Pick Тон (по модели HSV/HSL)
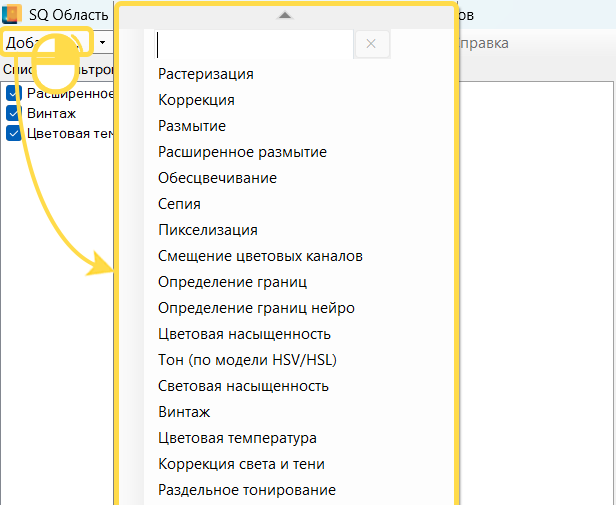Viewport: 616px width, 505px height. pyautogui.click(x=241, y=360)
